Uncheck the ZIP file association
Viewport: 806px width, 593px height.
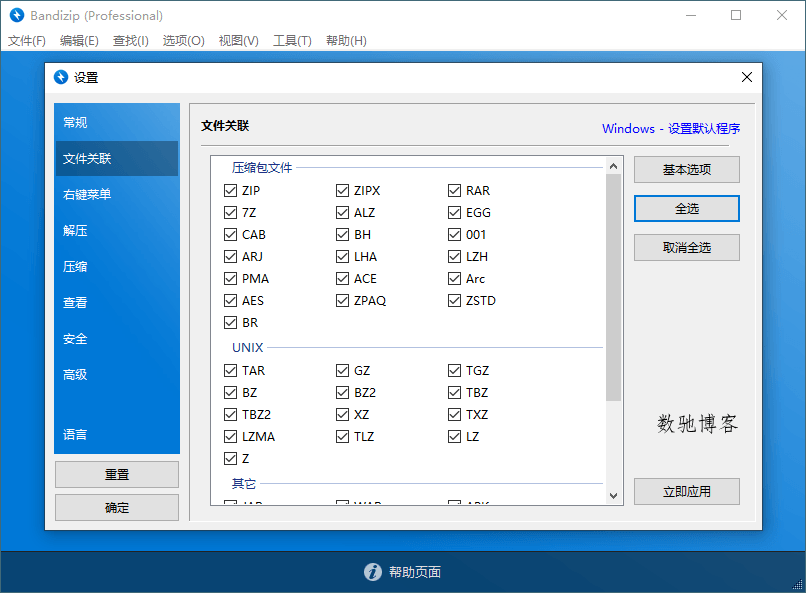pos(230,191)
